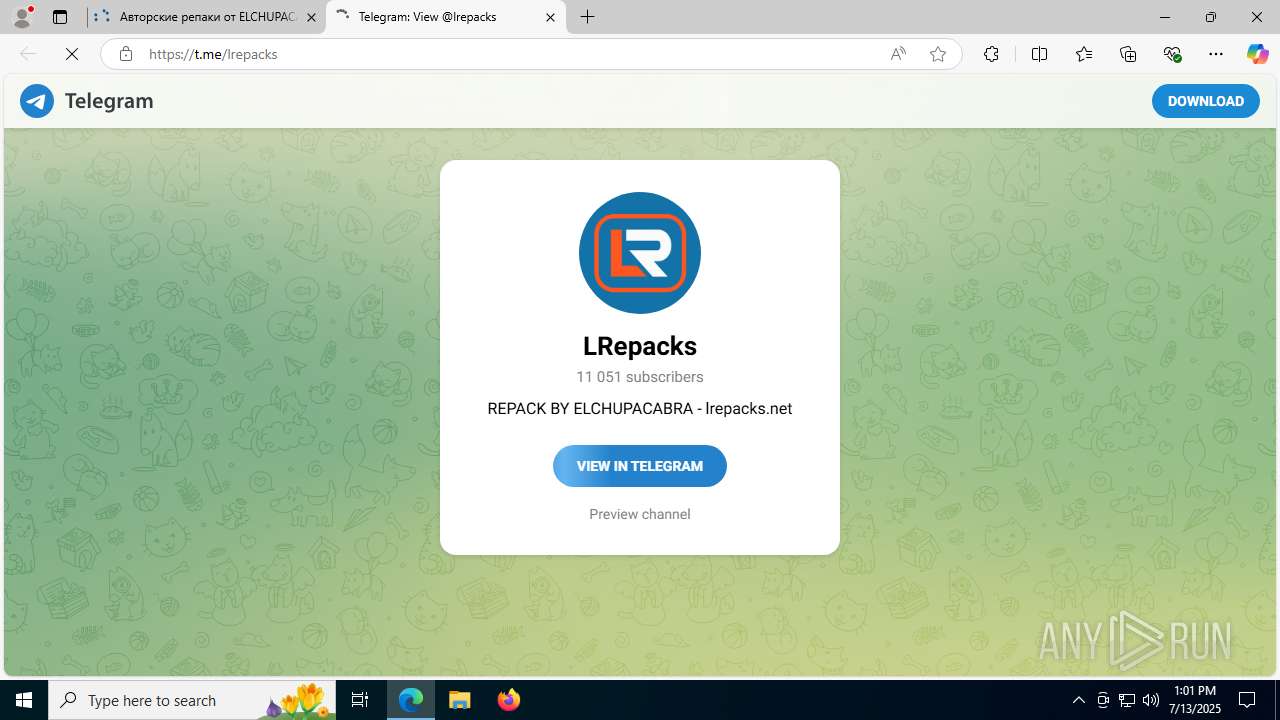Open Settings and more menu

tap(1216, 54)
